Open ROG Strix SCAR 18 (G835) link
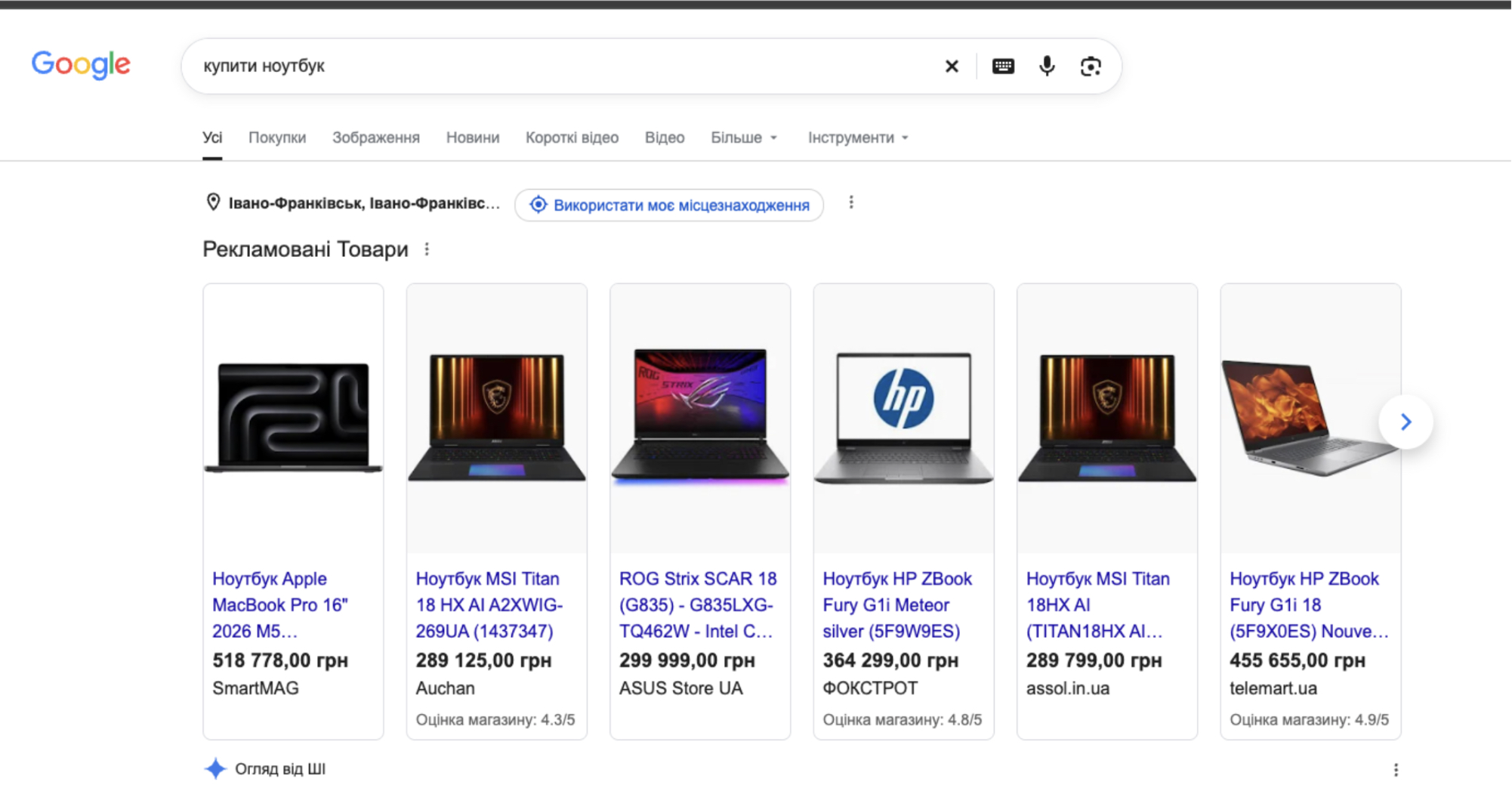 (698, 604)
